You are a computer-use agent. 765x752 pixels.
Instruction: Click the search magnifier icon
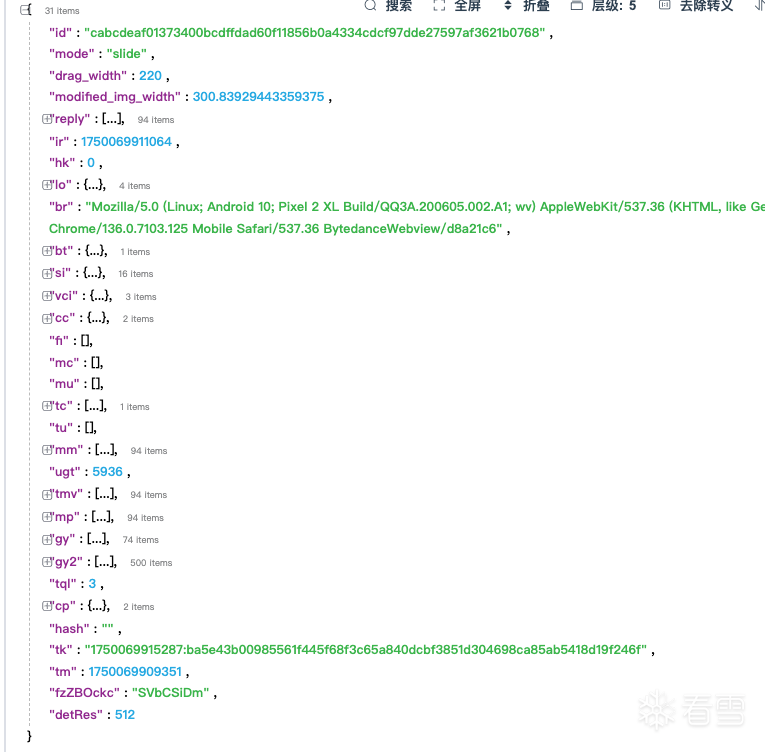(x=370, y=5)
